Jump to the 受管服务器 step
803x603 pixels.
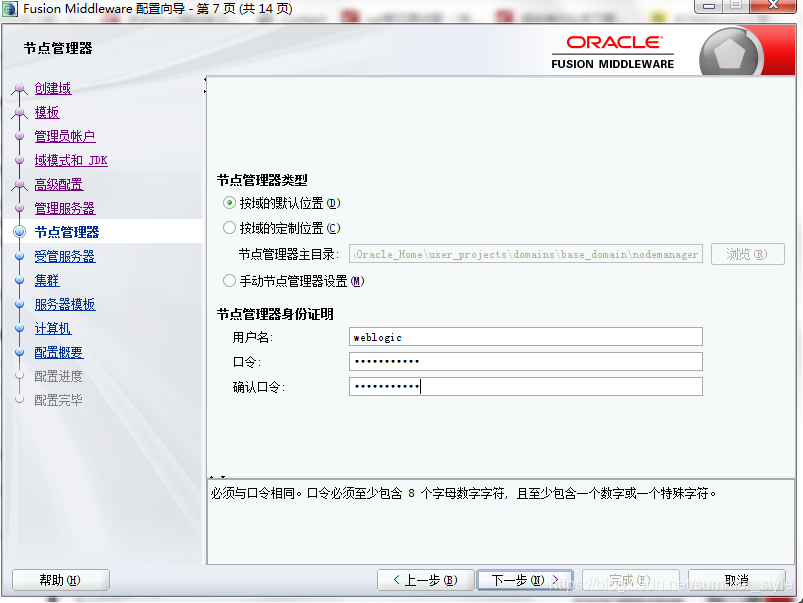(x=65, y=256)
